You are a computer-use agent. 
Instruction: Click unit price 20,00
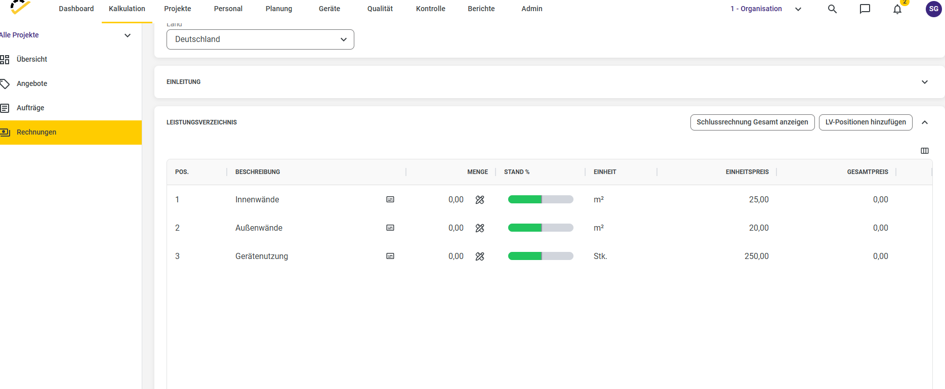click(759, 228)
